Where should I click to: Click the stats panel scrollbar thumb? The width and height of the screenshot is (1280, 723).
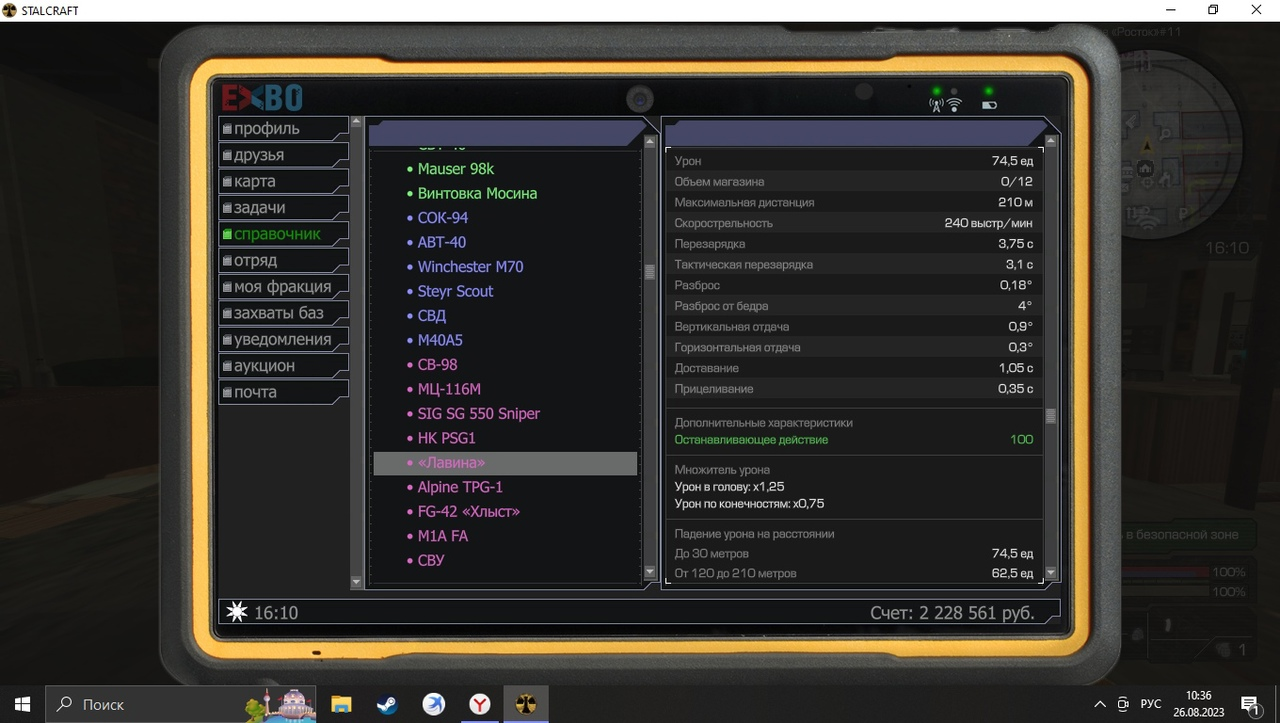click(x=1050, y=417)
